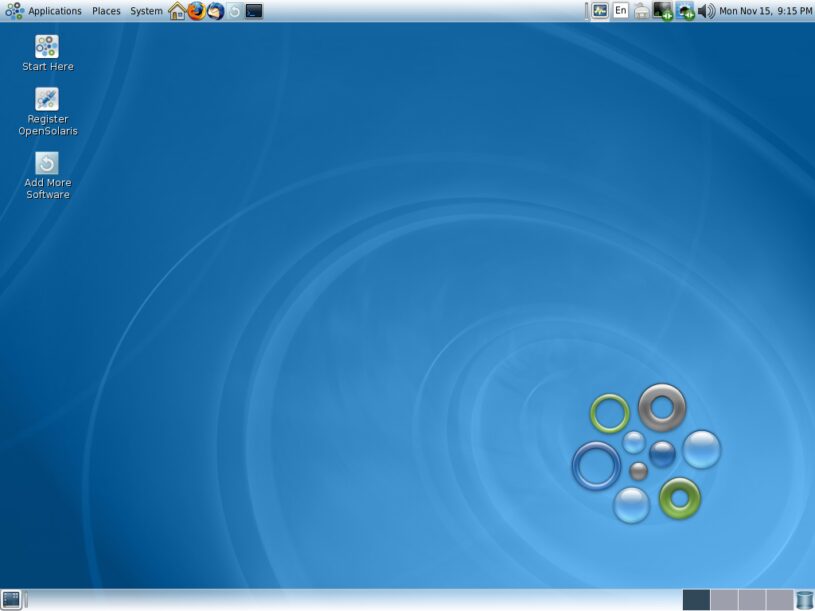Open the System menu
The height and width of the screenshot is (611, 815).
(146, 10)
